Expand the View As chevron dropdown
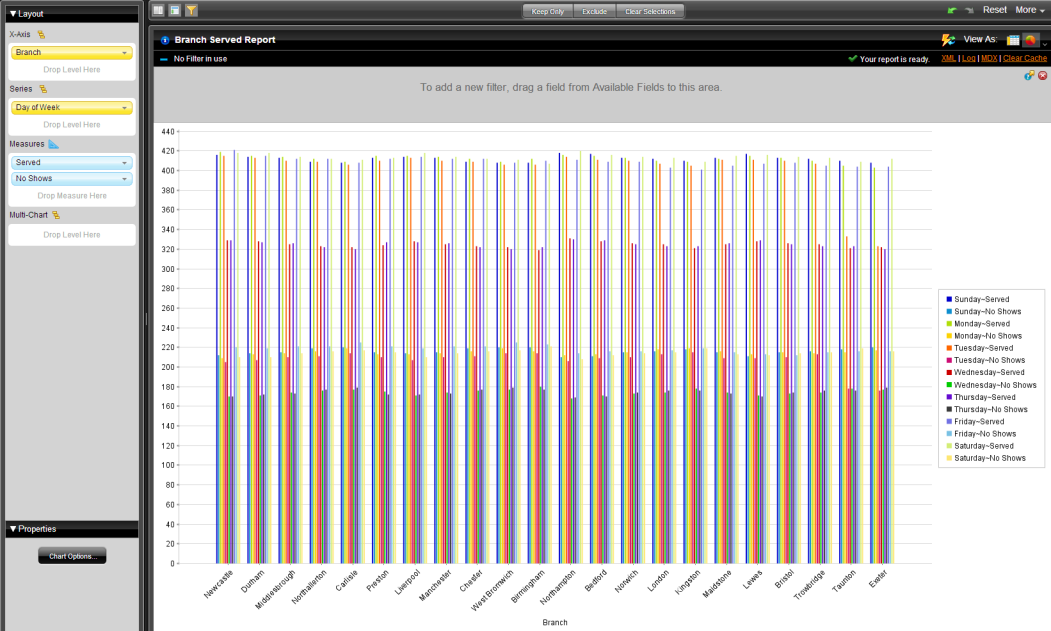 point(1045,44)
